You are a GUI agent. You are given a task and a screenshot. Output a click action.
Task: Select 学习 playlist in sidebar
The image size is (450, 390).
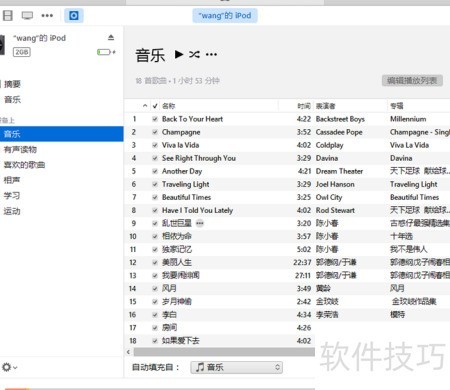coord(12,195)
